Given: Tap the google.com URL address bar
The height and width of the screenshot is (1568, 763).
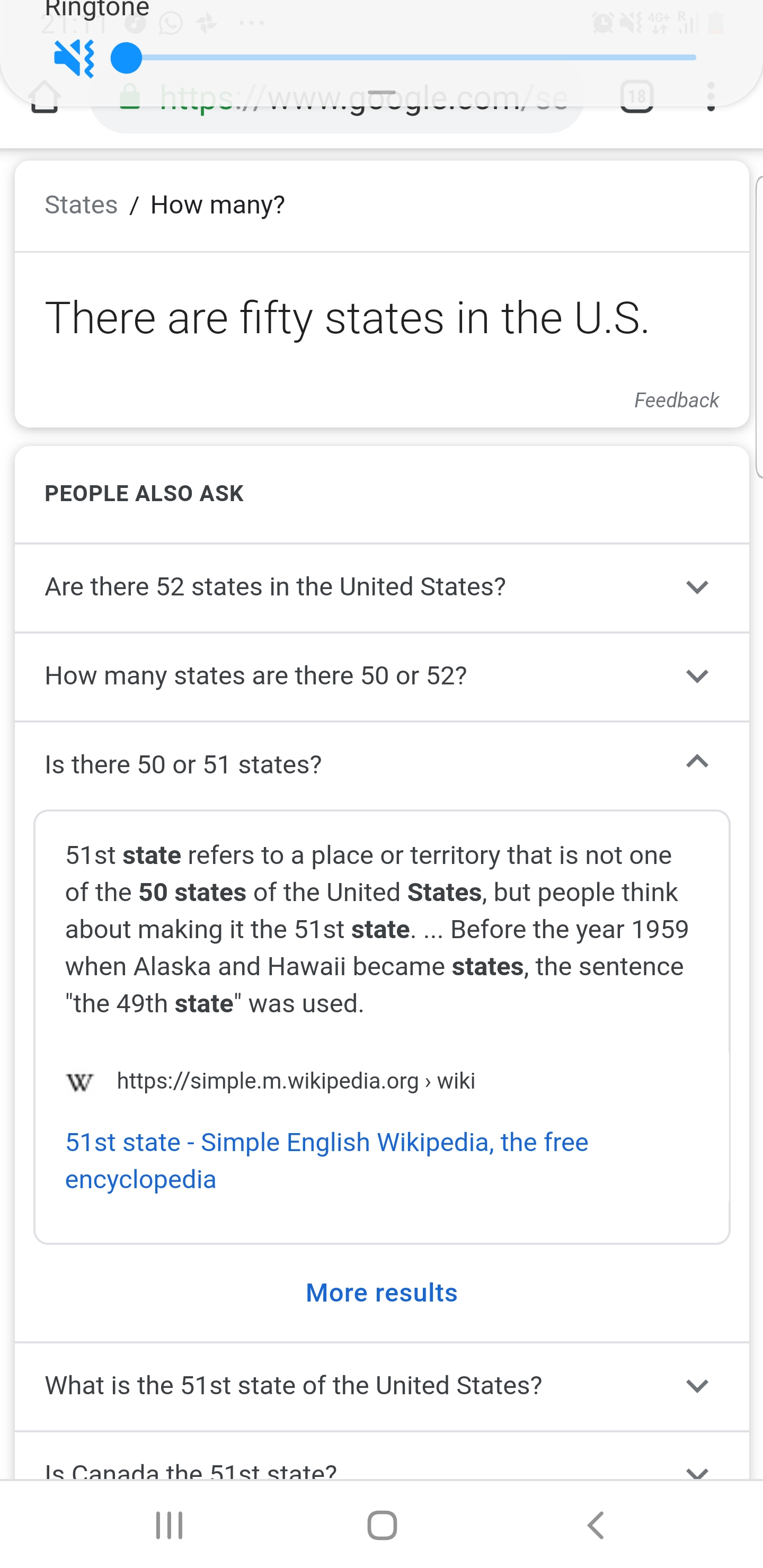Looking at the screenshot, I should tap(337, 100).
